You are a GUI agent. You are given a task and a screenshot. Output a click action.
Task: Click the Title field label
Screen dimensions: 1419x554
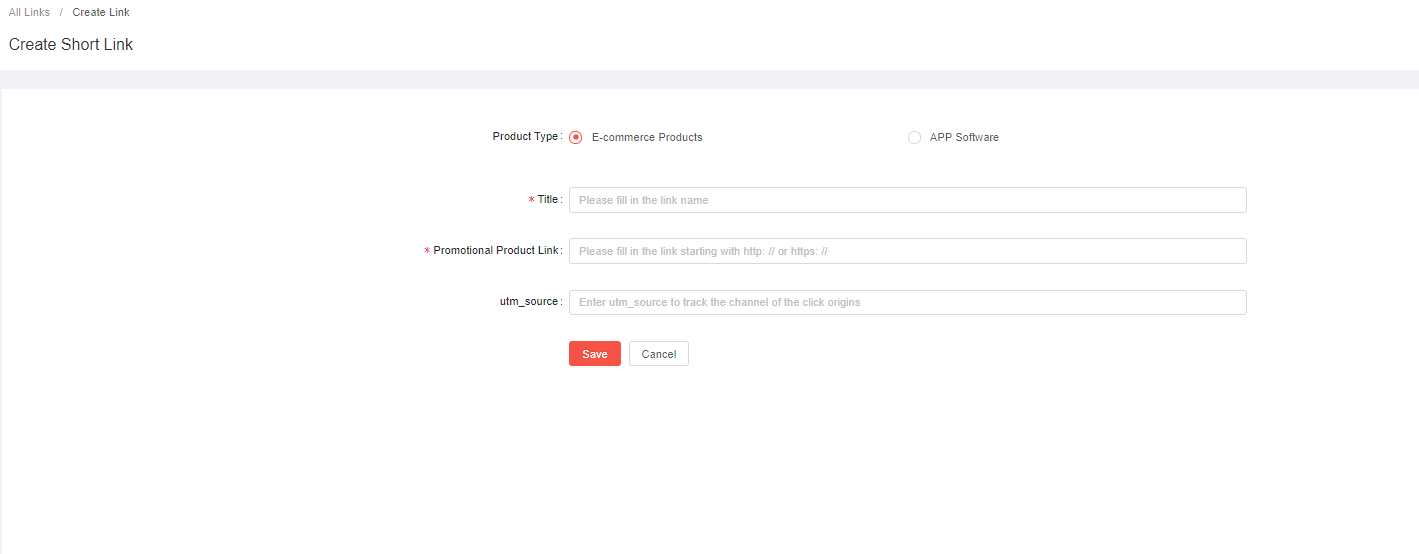pos(549,199)
